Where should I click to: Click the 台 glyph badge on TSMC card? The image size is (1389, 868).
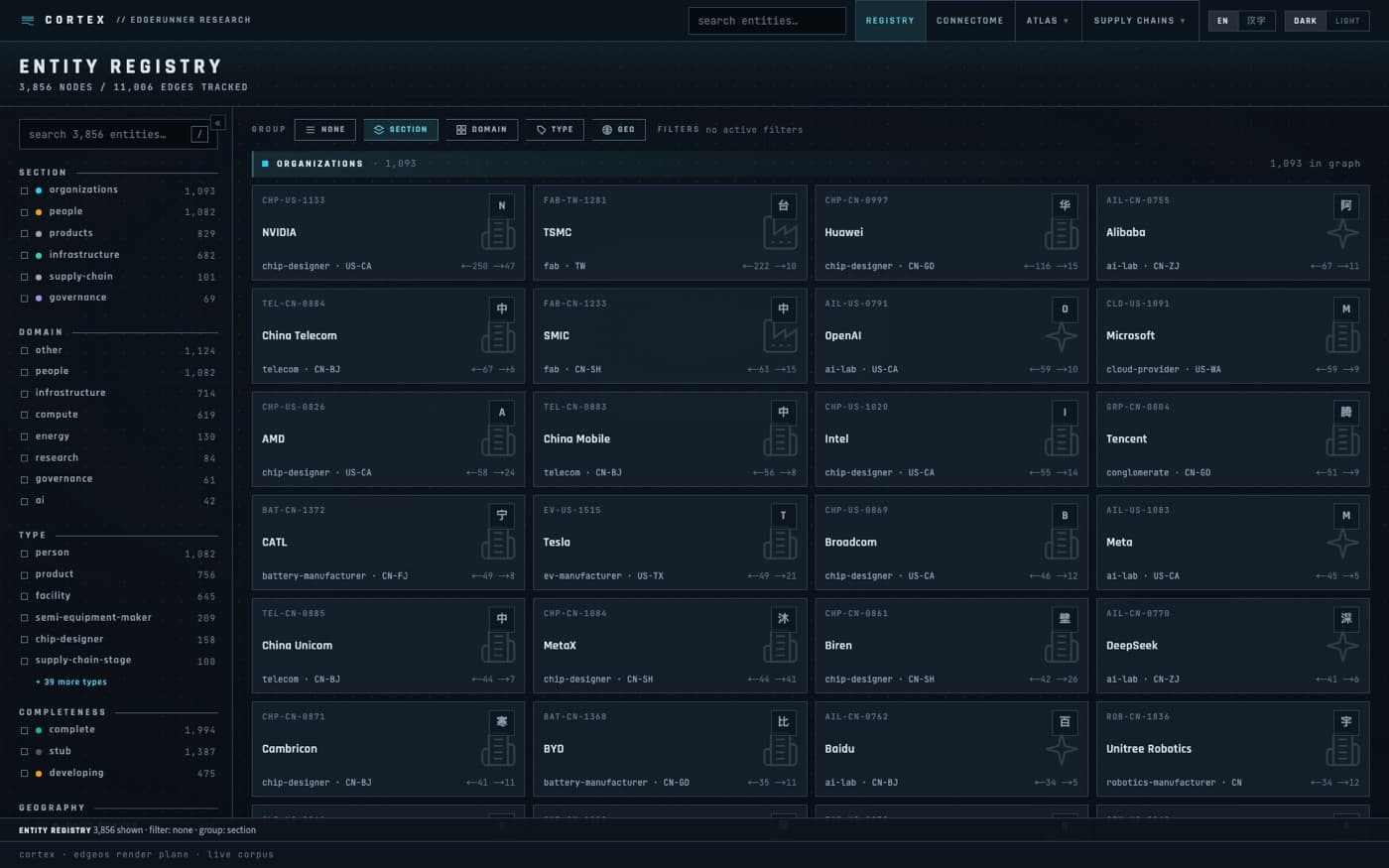pyautogui.click(x=784, y=205)
